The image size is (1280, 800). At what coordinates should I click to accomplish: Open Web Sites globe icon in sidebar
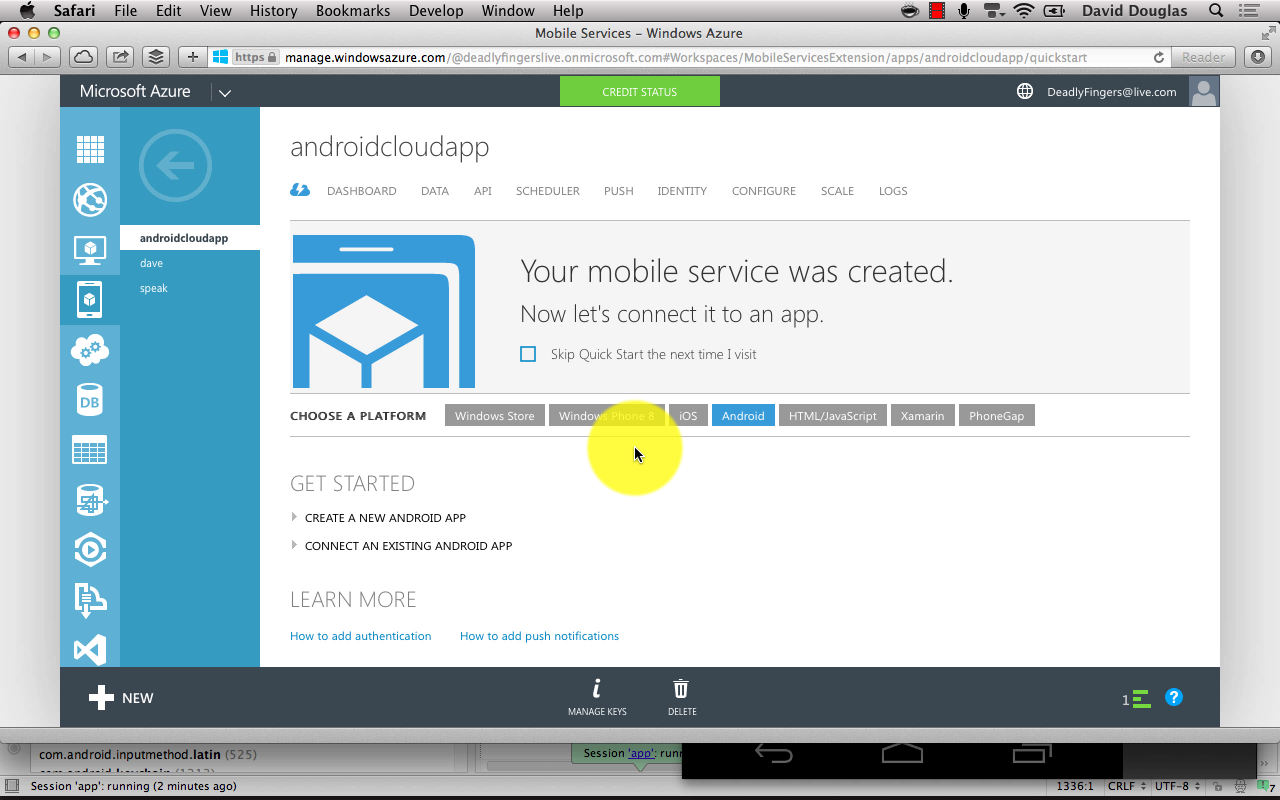[x=90, y=199]
